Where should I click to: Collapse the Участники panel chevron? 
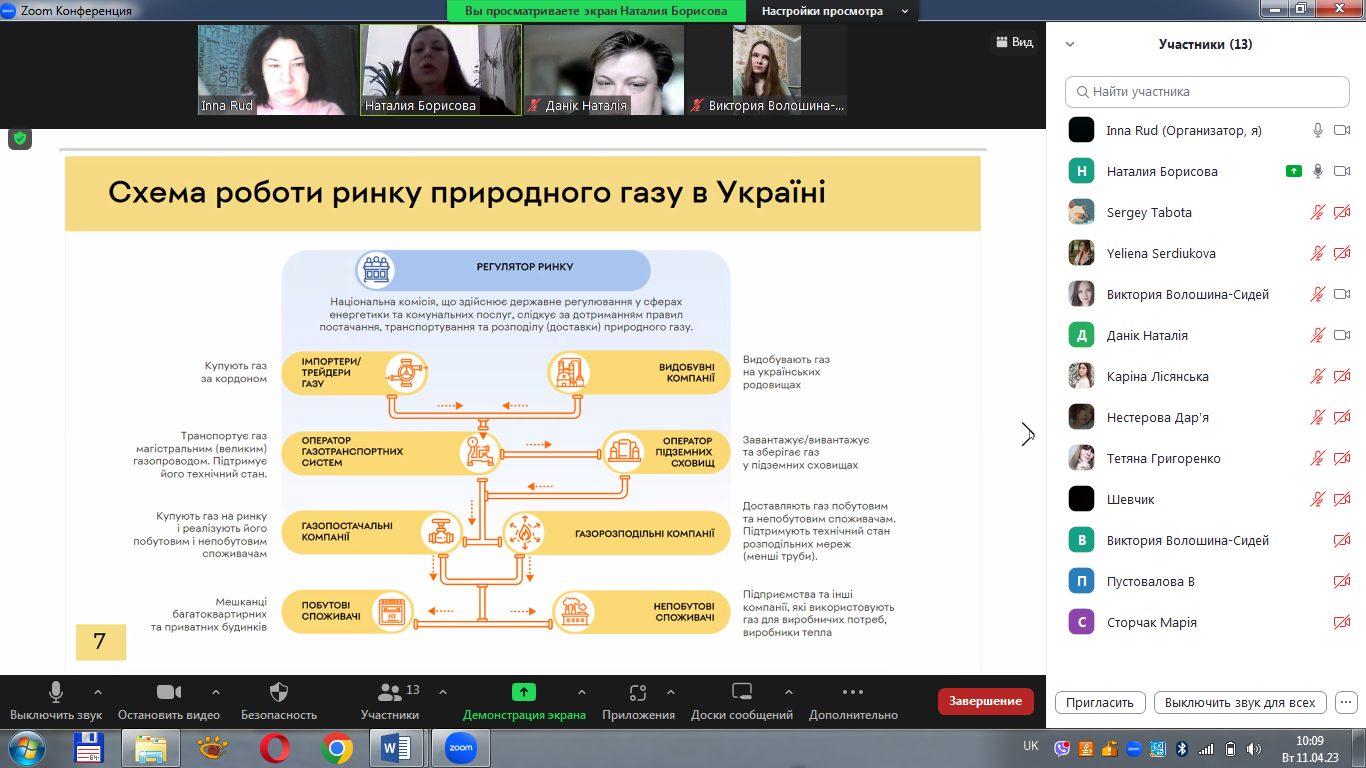(x=1070, y=44)
